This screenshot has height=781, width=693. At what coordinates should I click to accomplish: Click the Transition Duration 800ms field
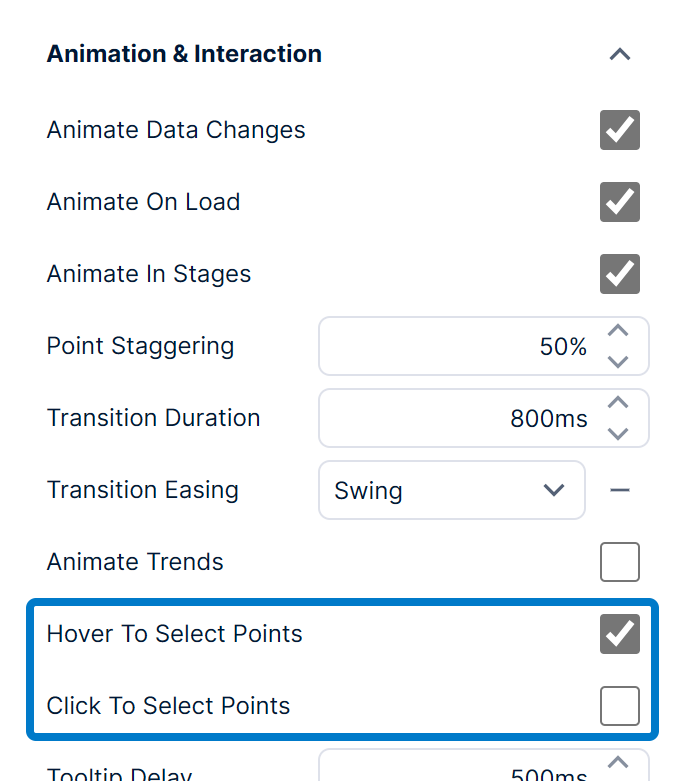[460, 419]
